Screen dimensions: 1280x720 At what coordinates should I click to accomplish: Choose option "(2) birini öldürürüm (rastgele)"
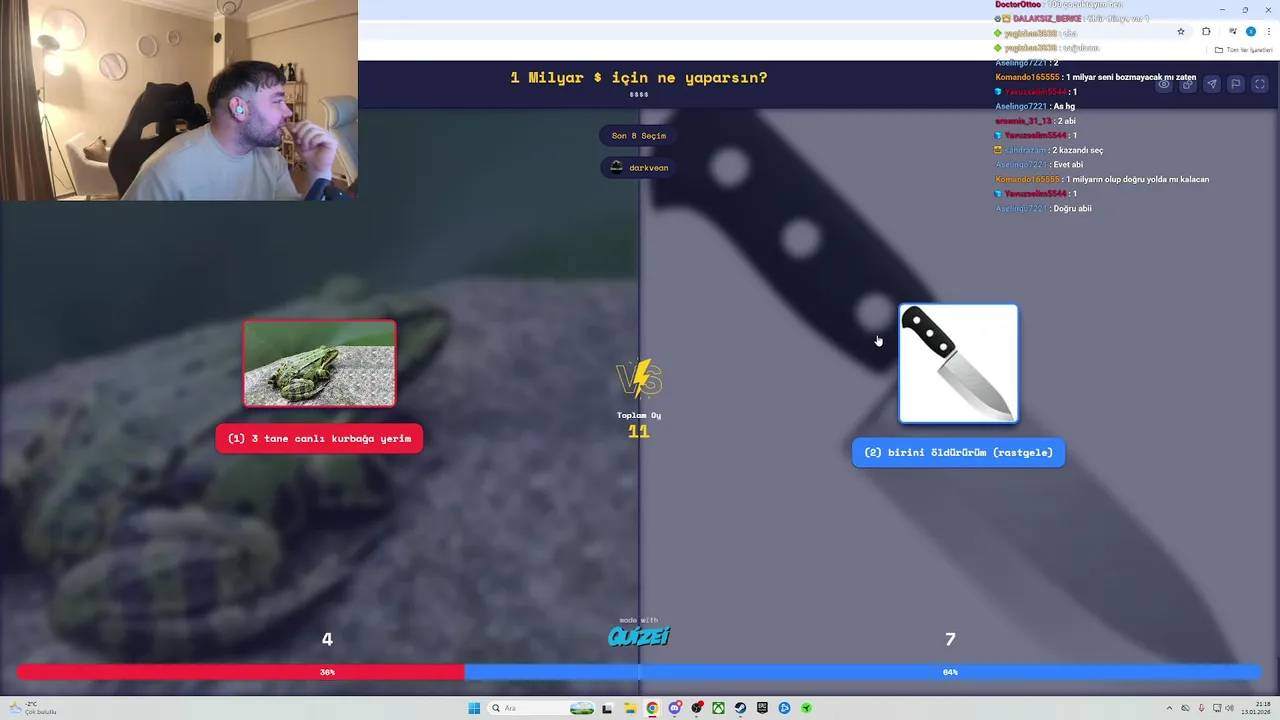click(x=958, y=452)
